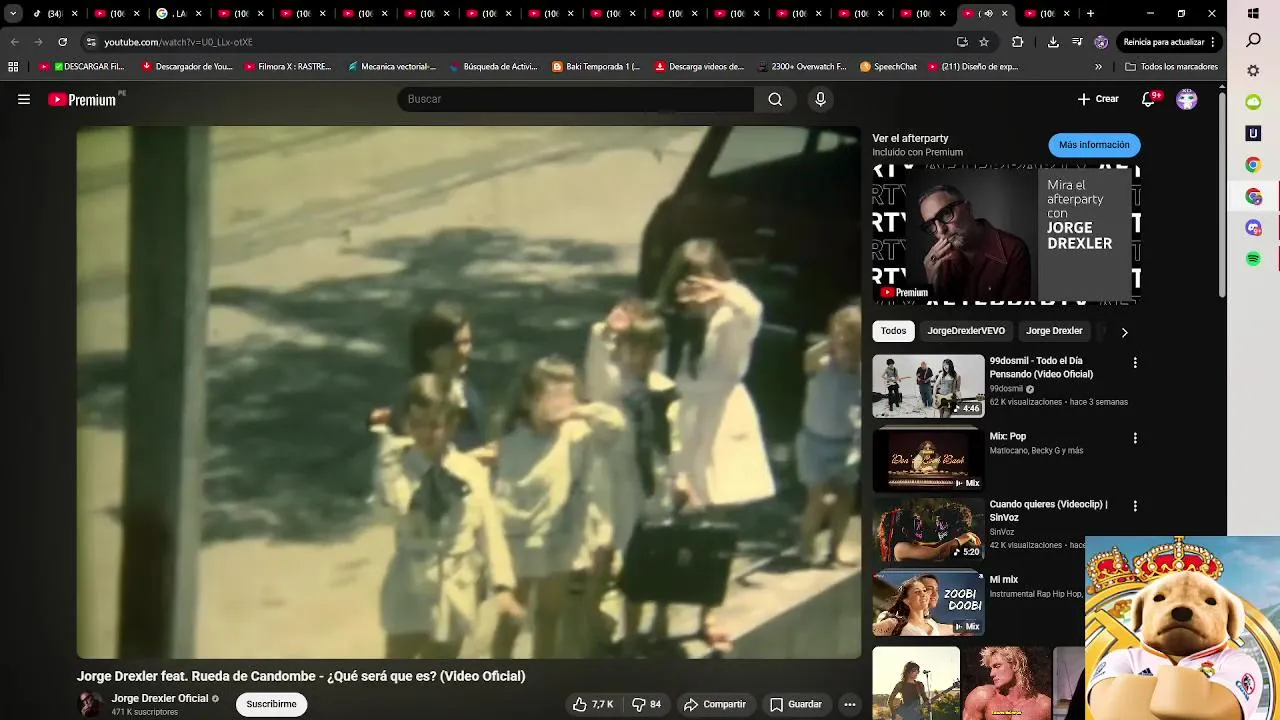Open Windows Start menu
The width and height of the screenshot is (1280, 720).
[1253, 14]
